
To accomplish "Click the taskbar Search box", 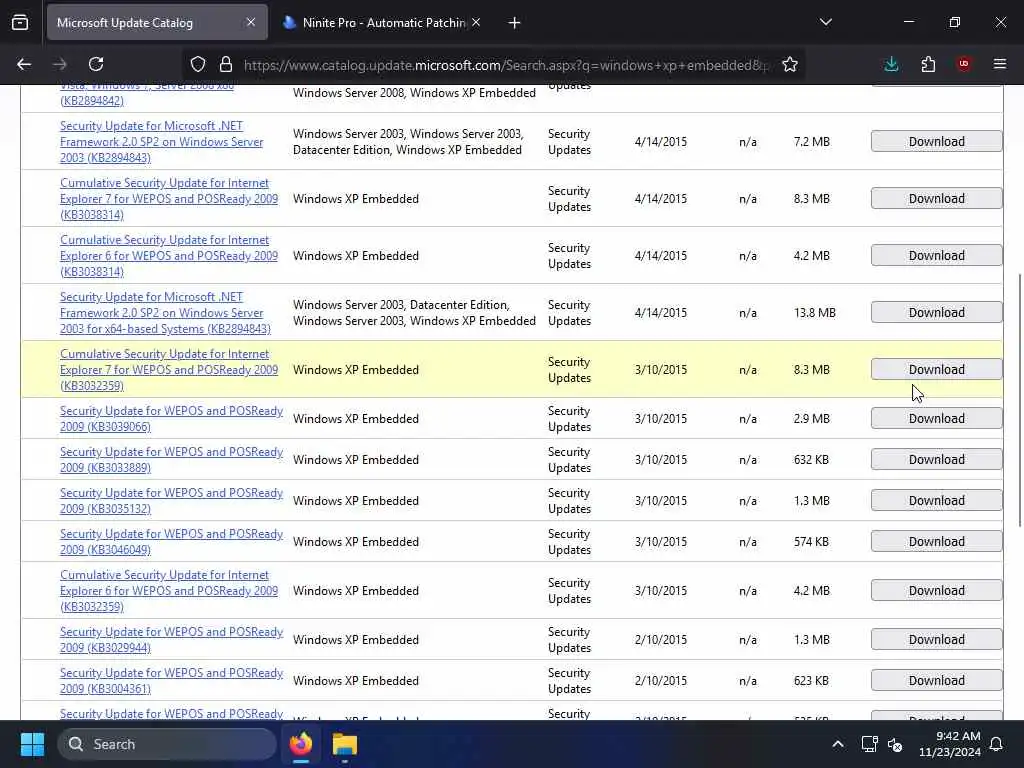I will [x=167, y=744].
